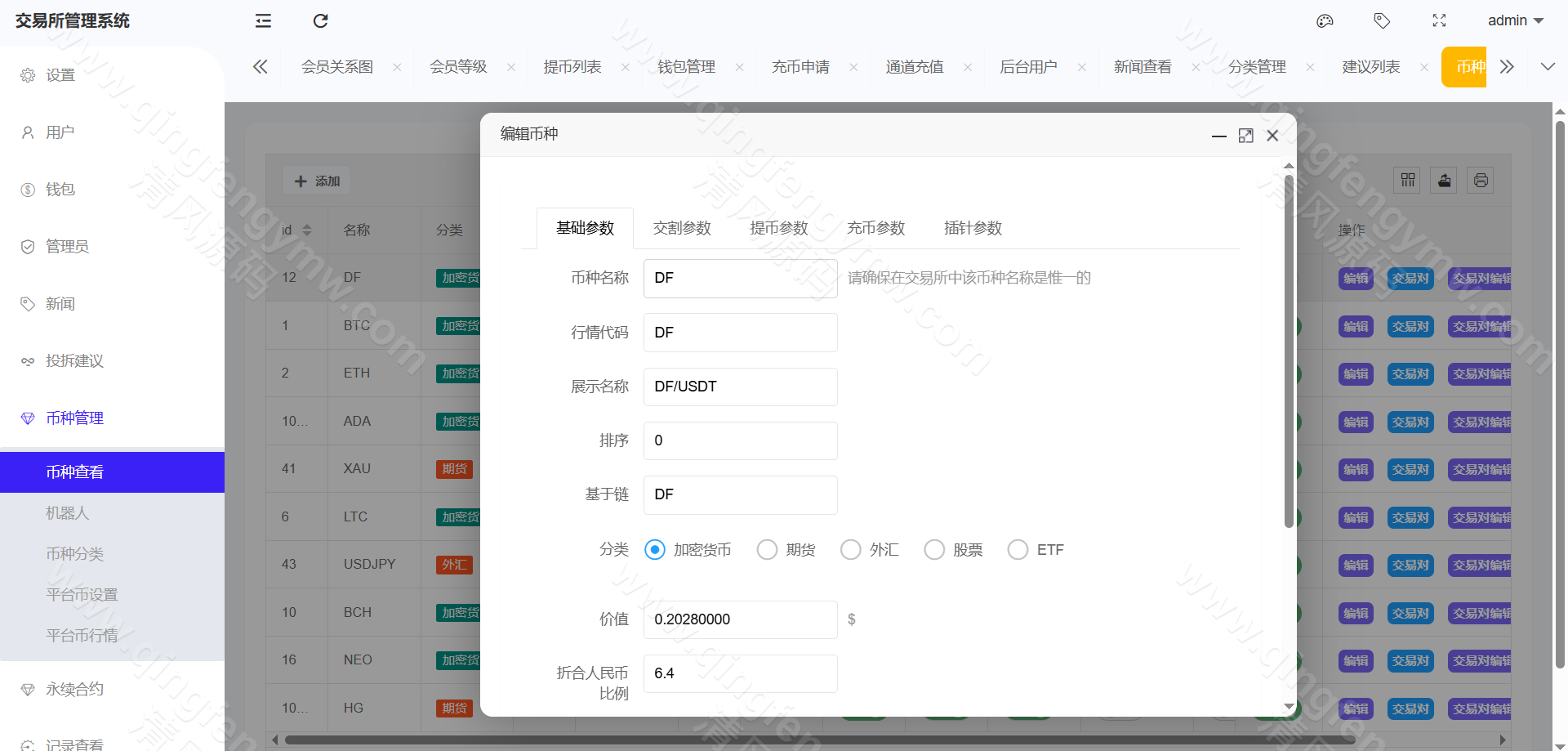The height and width of the screenshot is (751, 1568).
Task: Enter fullscreen mode via the expand icon
Action: coord(1439,20)
